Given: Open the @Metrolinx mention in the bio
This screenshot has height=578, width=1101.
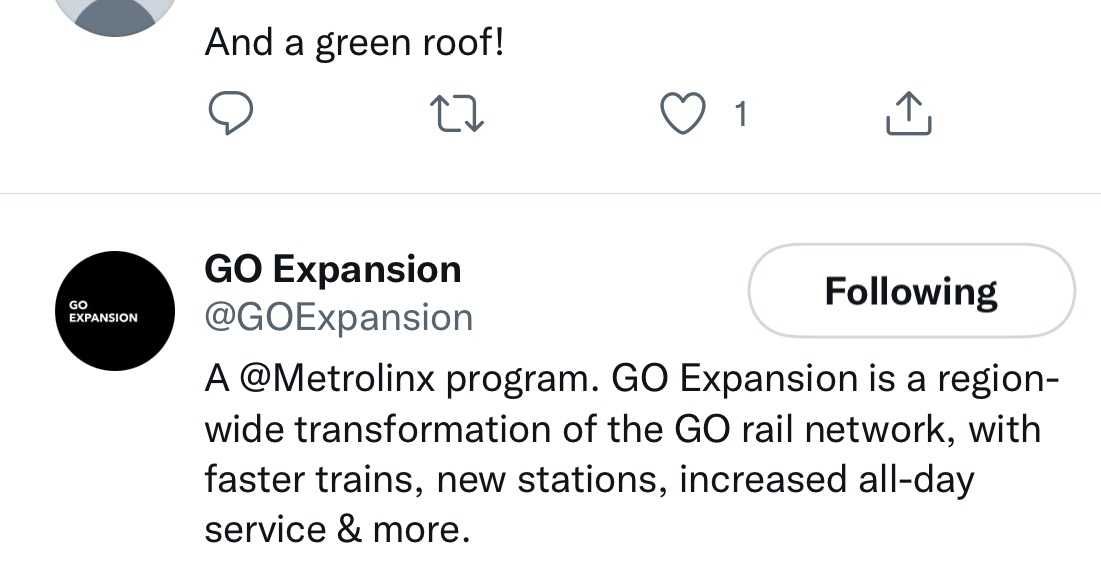Looking at the screenshot, I should click(x=335, y=379).
